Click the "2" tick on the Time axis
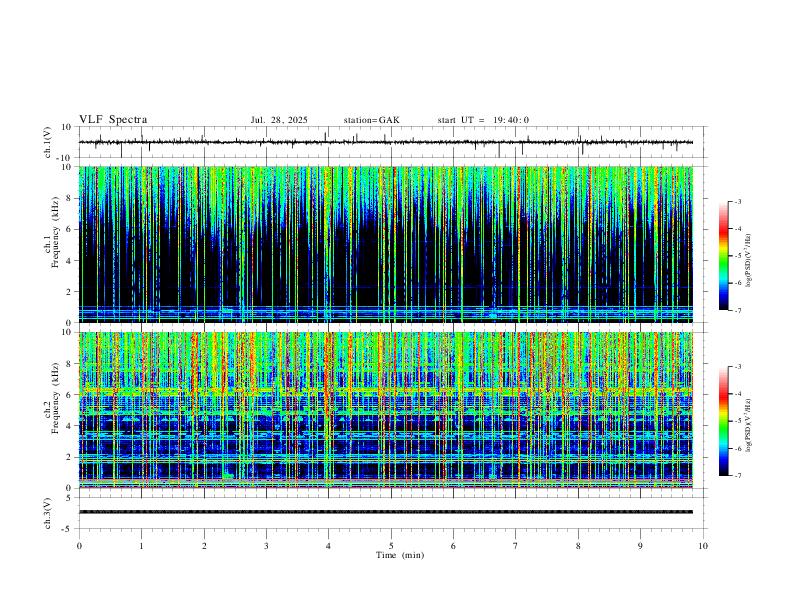 pyautogui.click(x=204, y=546)
